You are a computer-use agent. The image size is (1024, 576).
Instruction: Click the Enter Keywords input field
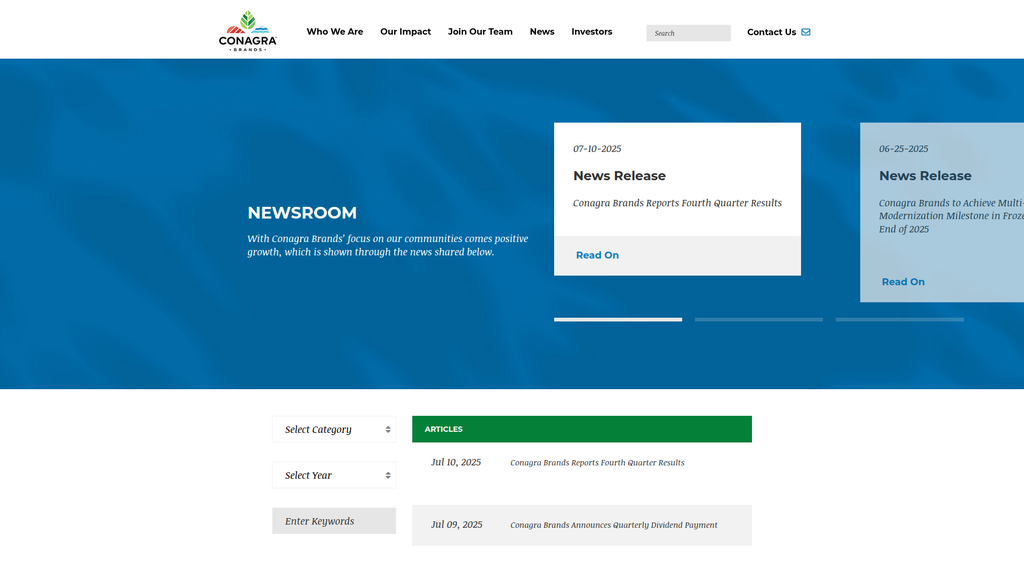click(x=334, y=520)
